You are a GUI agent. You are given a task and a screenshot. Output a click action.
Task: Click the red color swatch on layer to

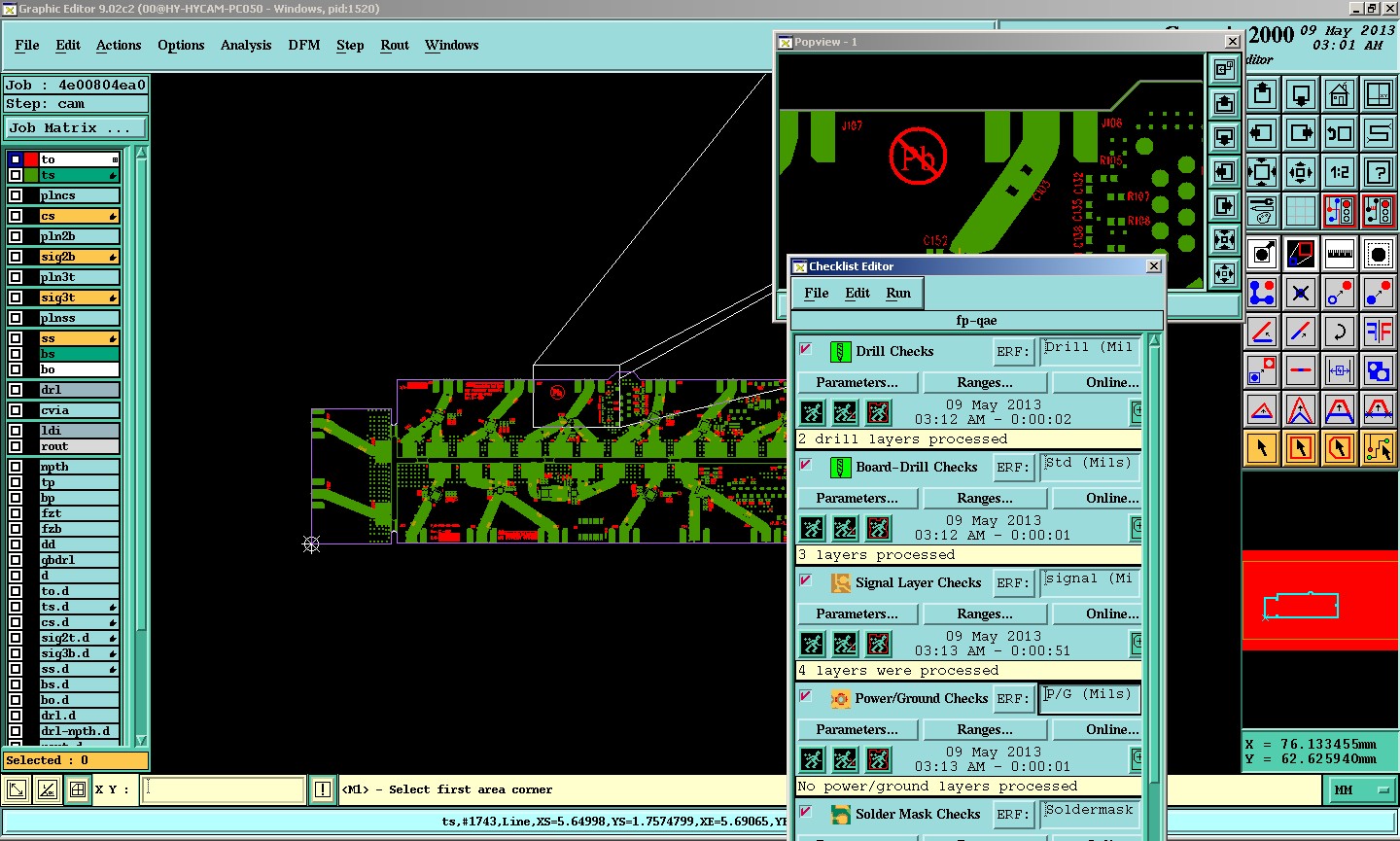coord(31,159)
